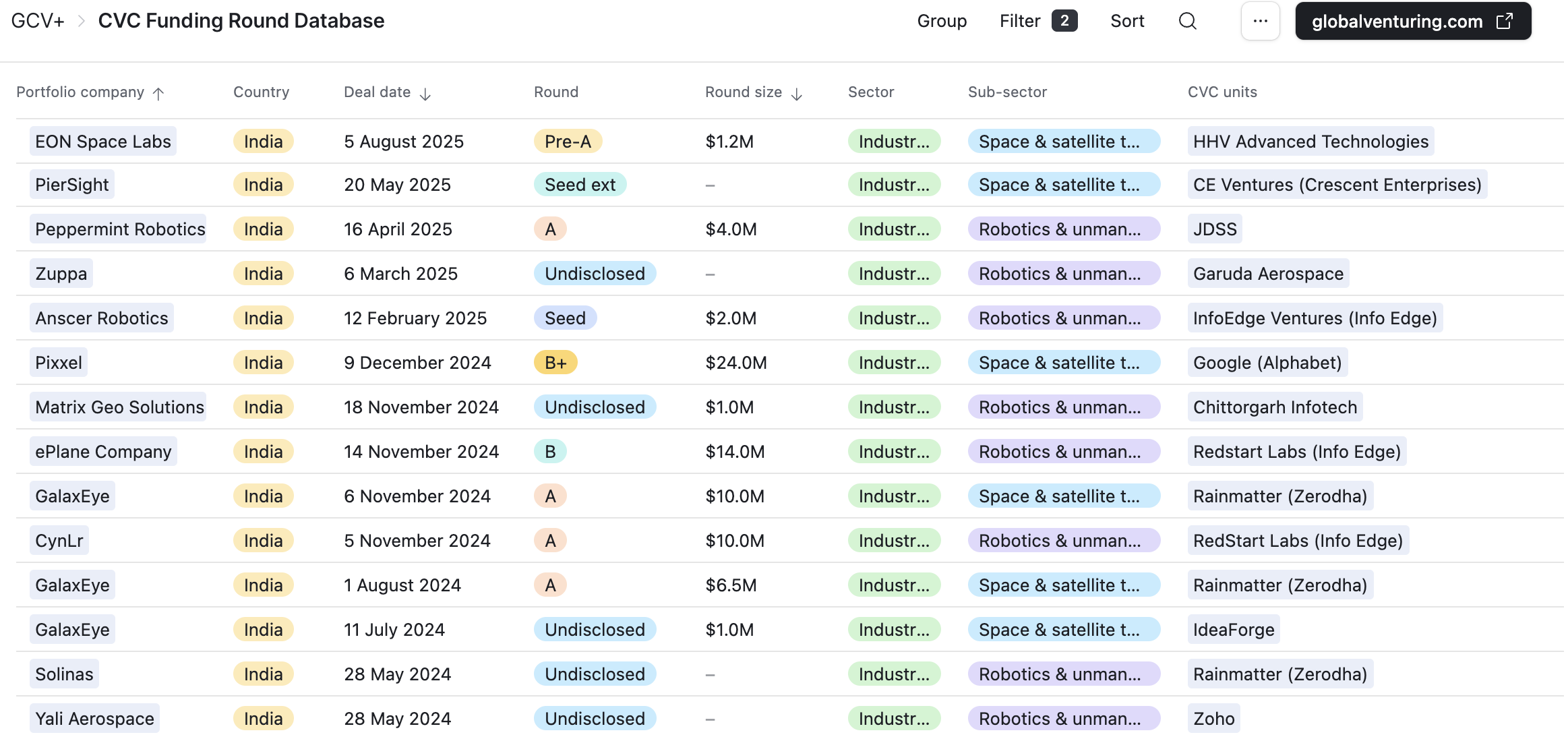Click the Sector column header
This screenshot has width=1568, height=739.
tap(870, 92)
